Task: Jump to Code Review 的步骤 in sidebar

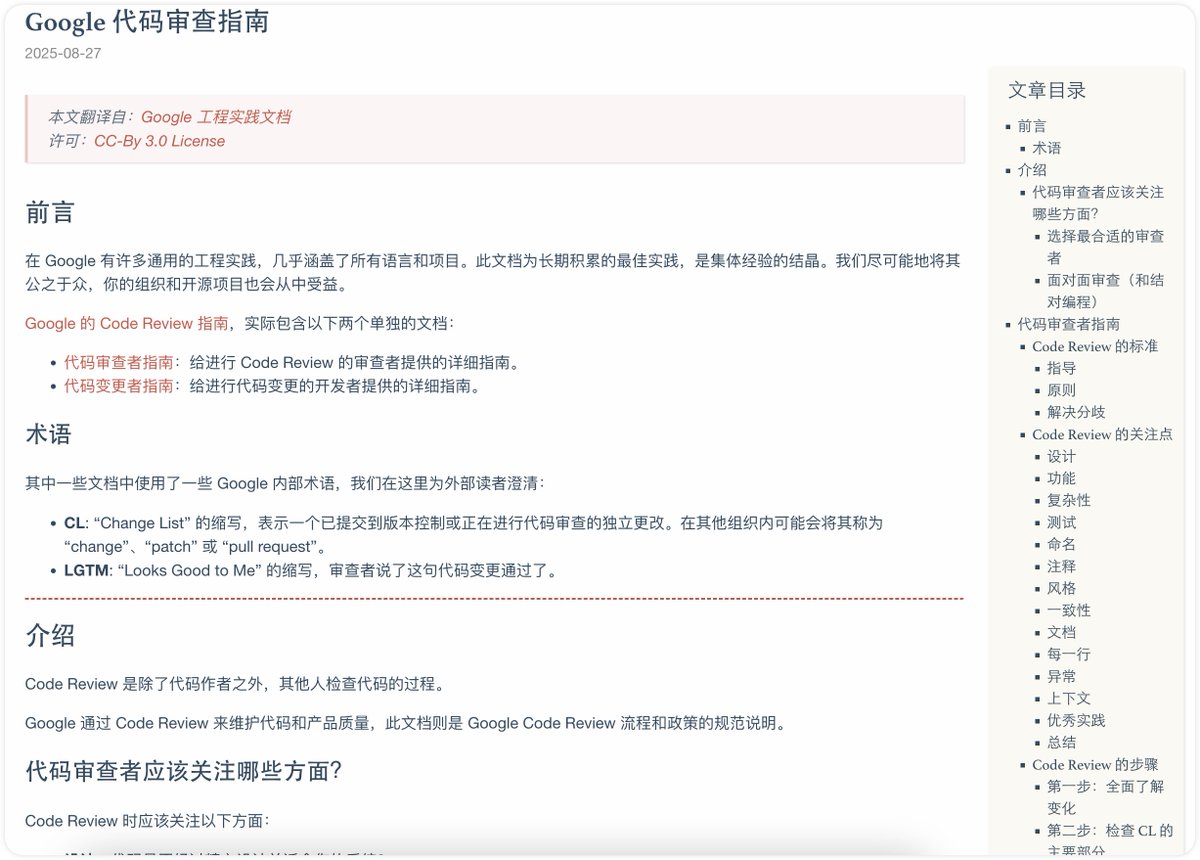Action: (x=1095, y=764)
